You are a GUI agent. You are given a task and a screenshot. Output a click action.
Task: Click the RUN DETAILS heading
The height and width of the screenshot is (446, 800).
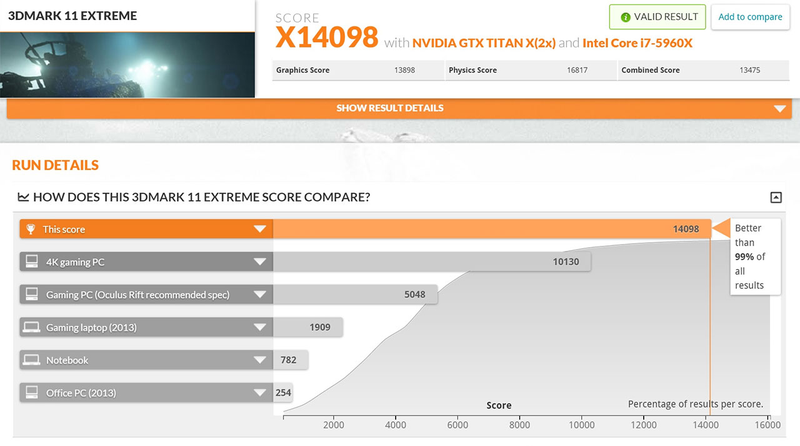[x=55, y=165]
